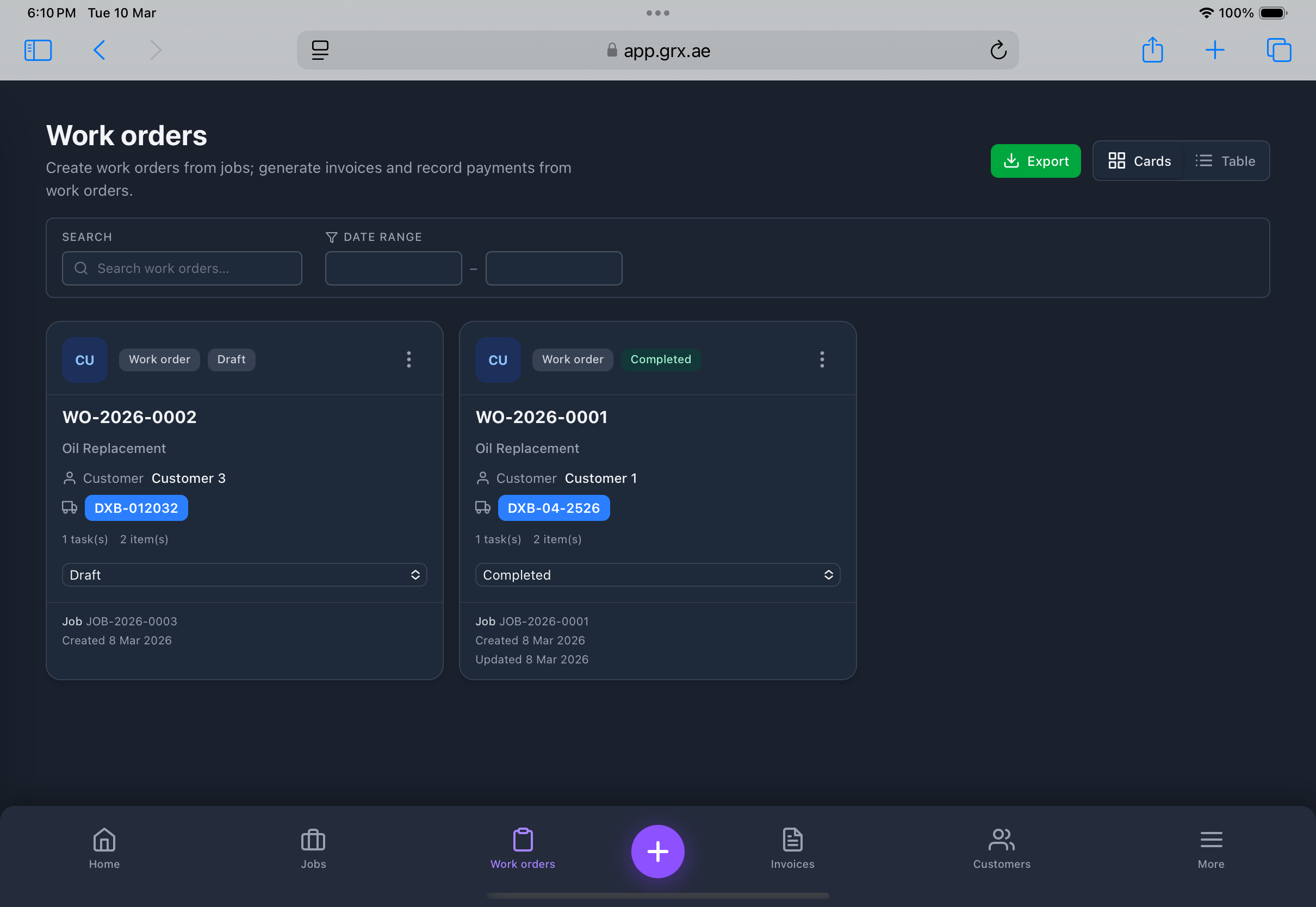The height and width of the screenshot is (907, 1316).
Task: Change status dropdown on WO-2026-0002 from Draft
Action: coord(244,575)
